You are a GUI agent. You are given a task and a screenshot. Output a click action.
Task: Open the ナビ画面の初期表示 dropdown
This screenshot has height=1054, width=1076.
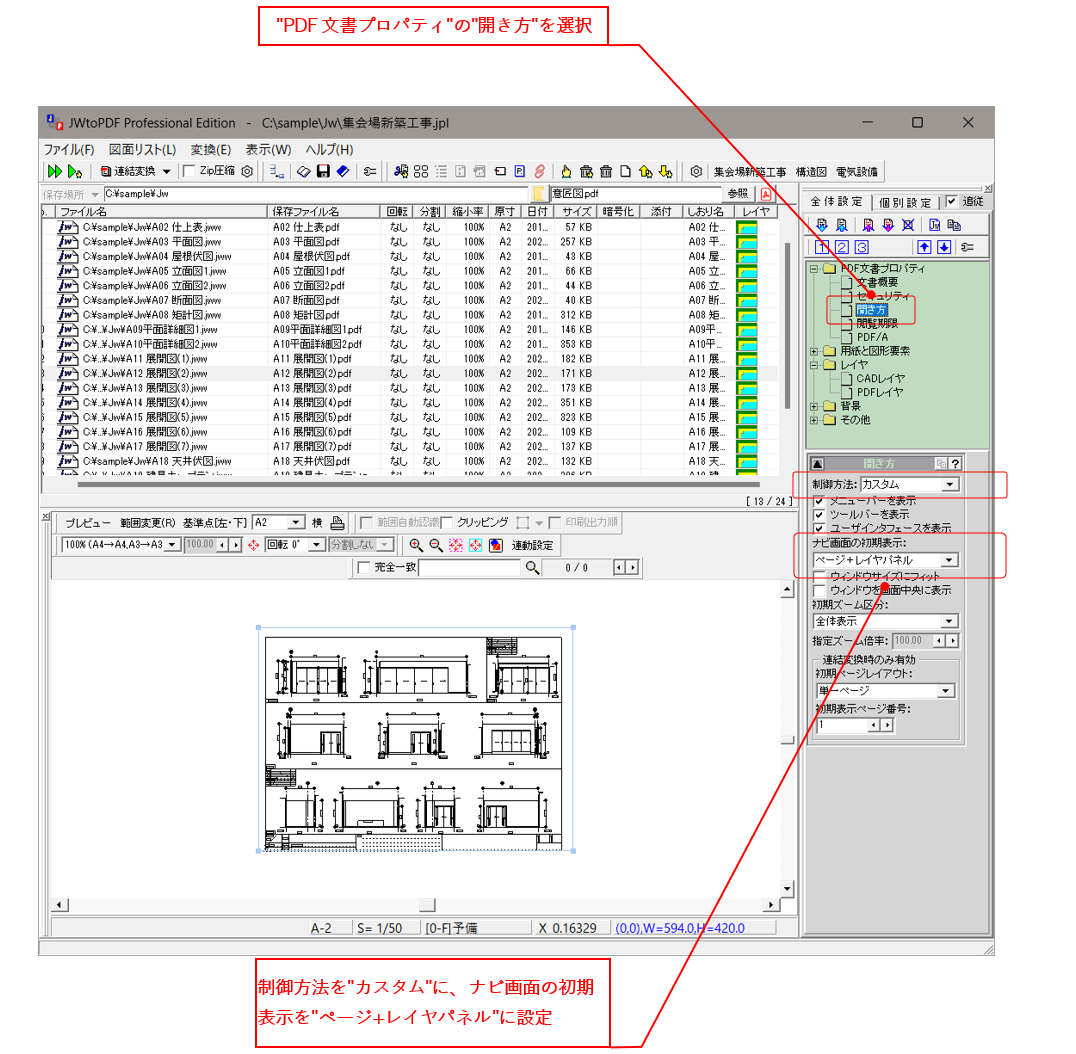tap(950, 560)
